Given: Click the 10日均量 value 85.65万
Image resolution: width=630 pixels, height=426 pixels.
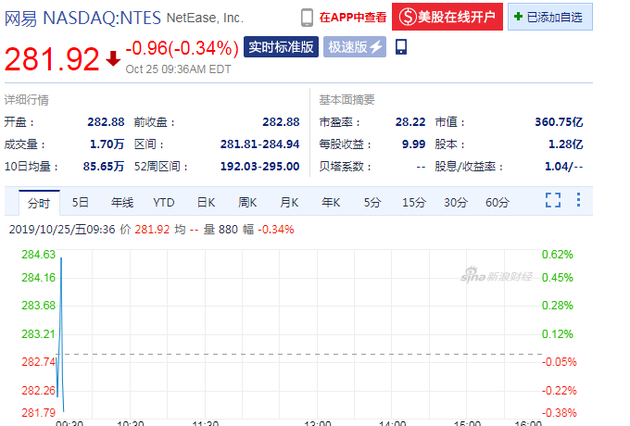Looking at the screenshot, I should coord(104,166).
